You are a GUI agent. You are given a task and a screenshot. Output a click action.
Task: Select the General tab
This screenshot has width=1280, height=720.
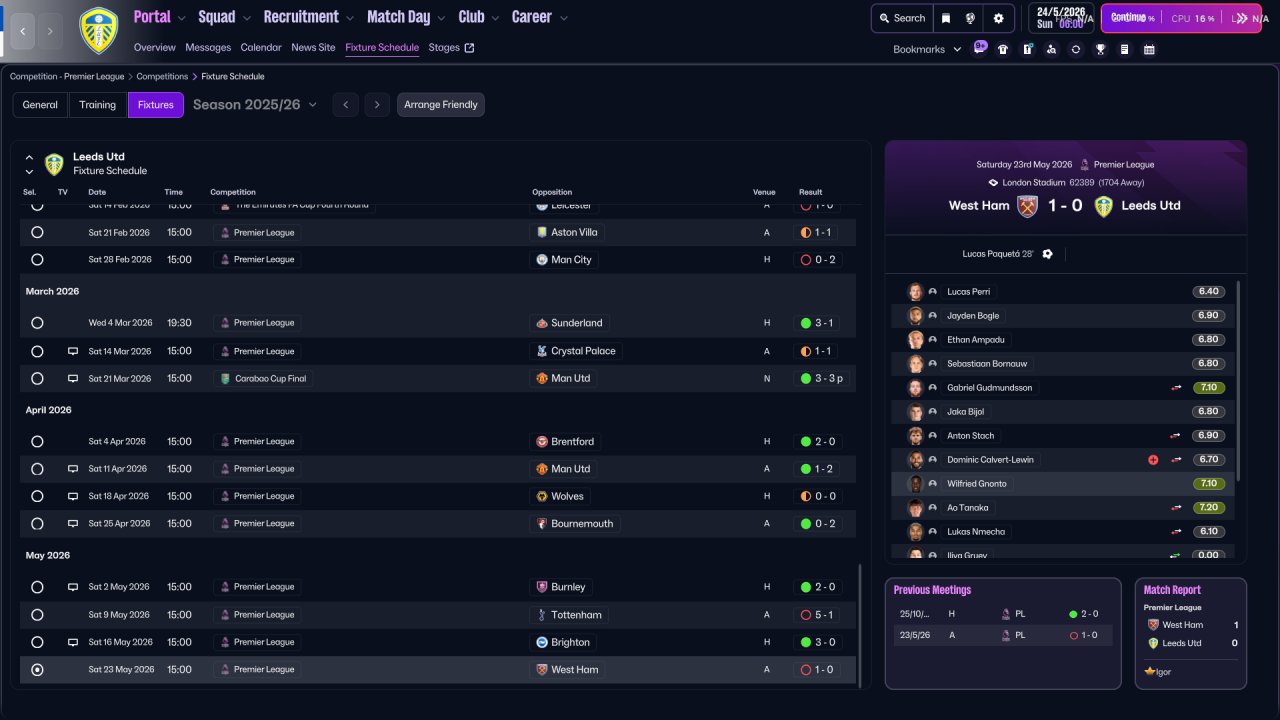click(x=40, y=105)
